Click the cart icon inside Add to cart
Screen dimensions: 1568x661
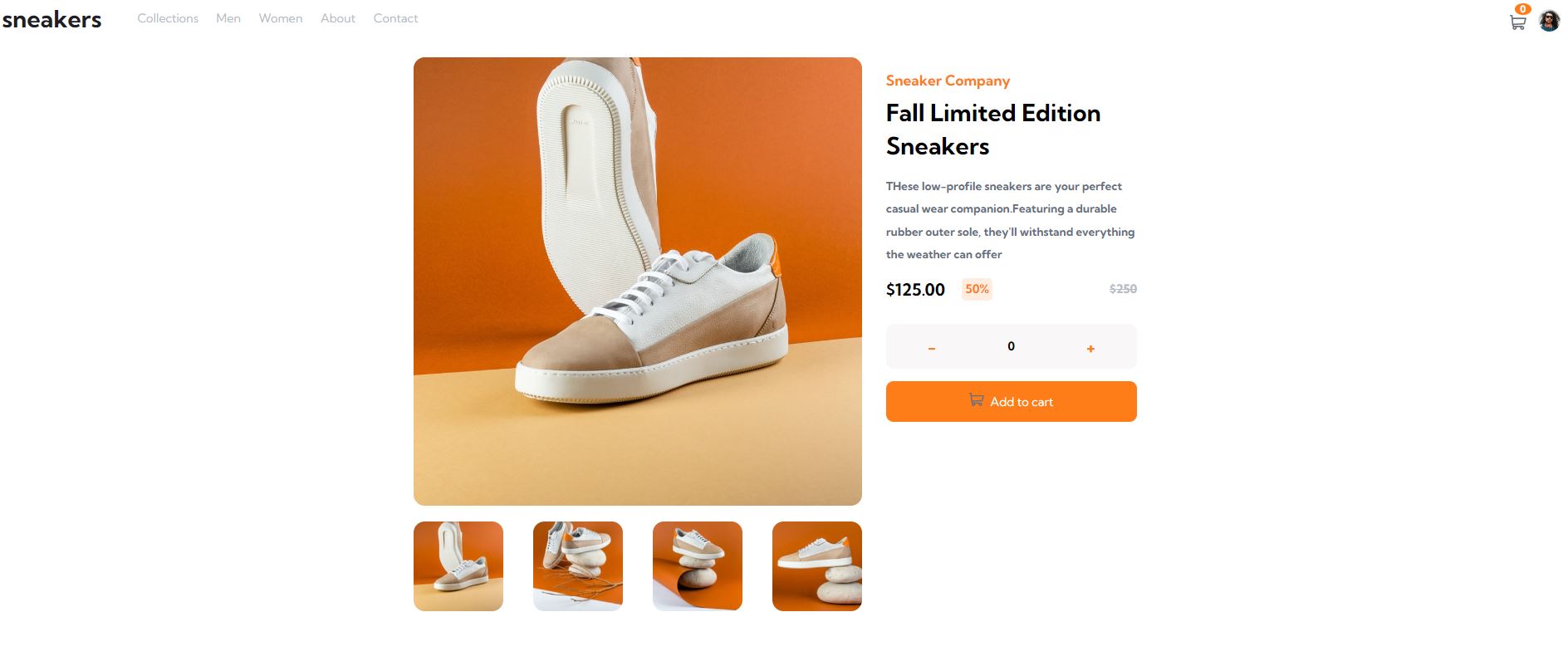tap(976, 400)
